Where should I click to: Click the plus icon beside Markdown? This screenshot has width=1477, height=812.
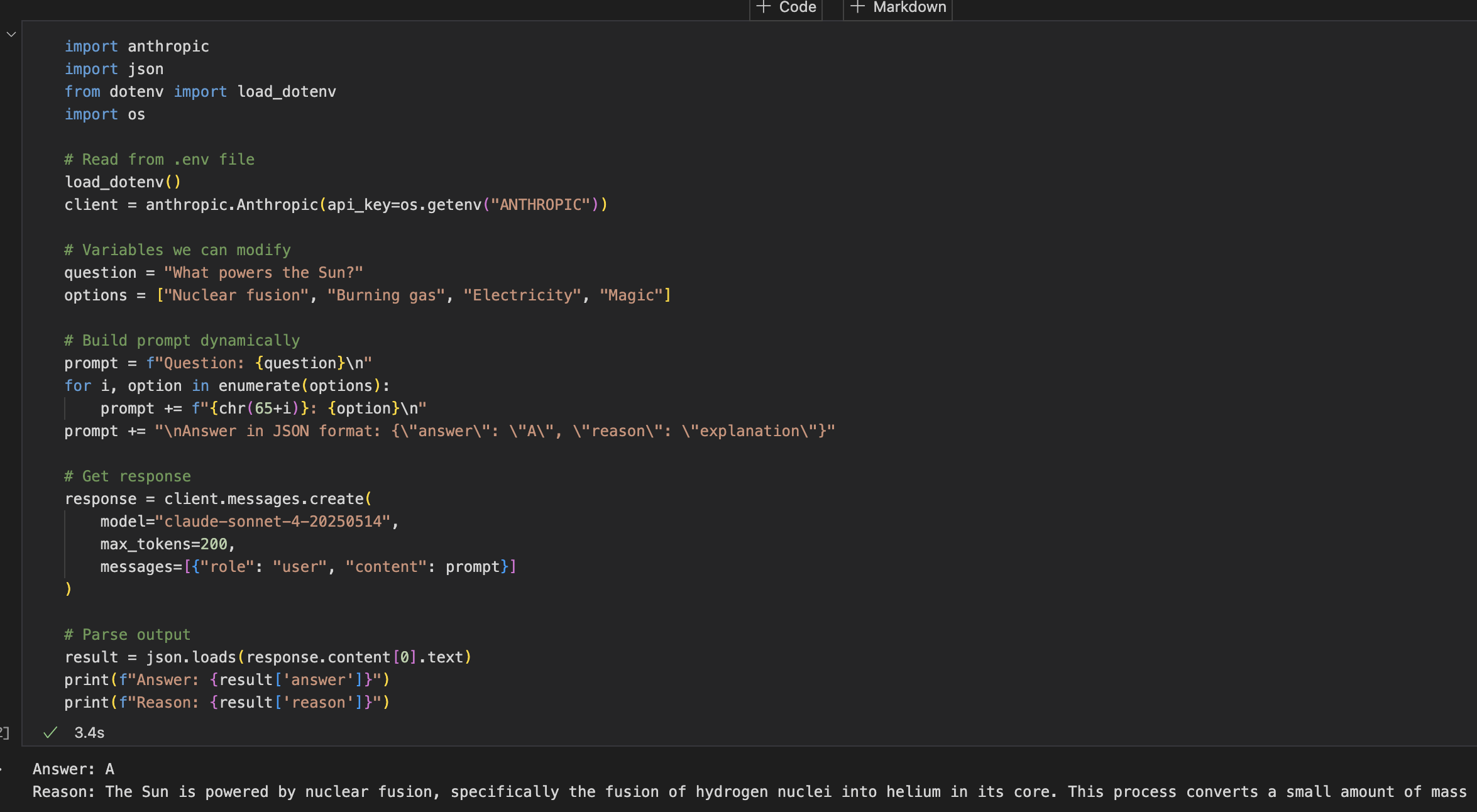(857, 7)
